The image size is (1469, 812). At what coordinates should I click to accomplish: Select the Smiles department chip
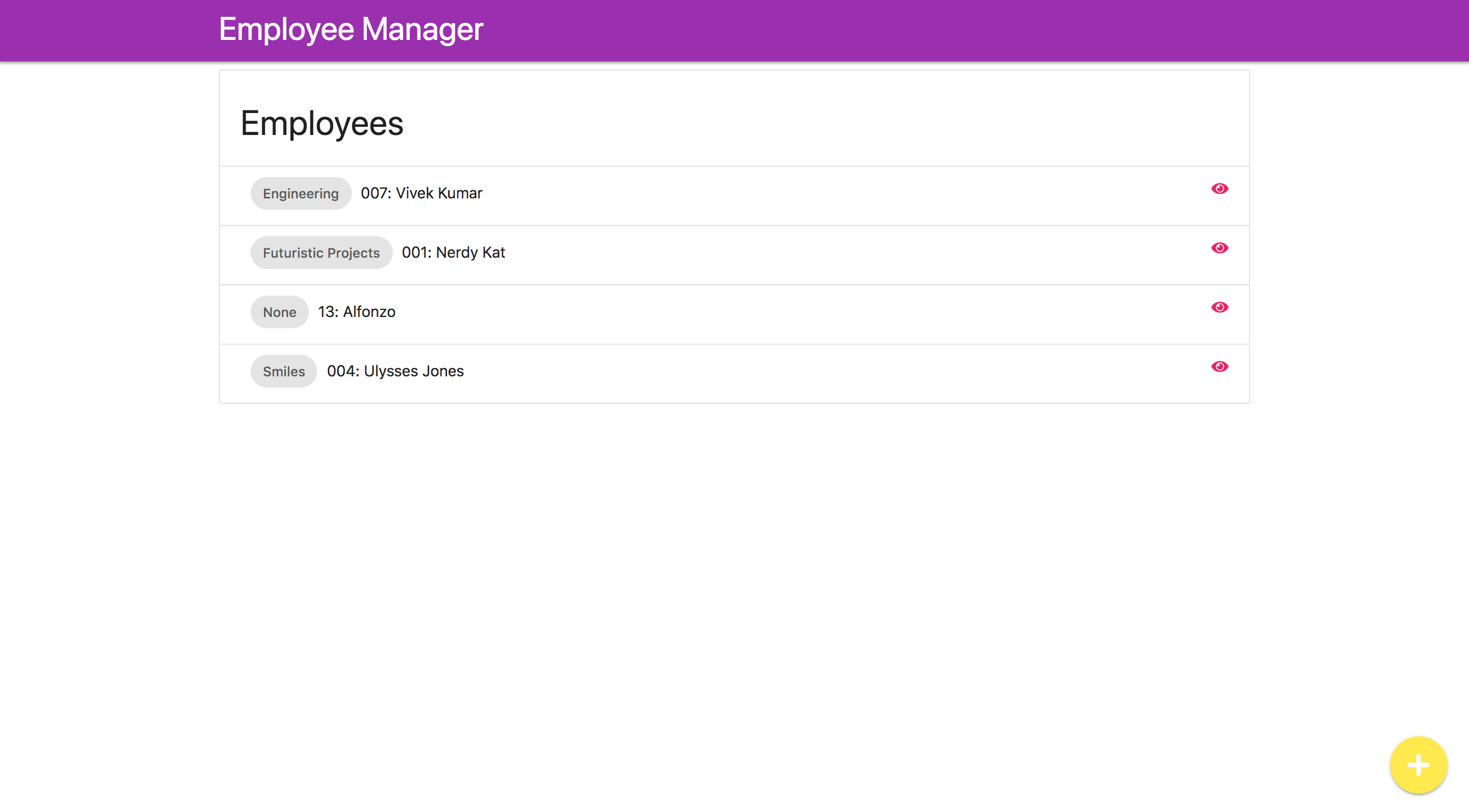tap(283, 372)
